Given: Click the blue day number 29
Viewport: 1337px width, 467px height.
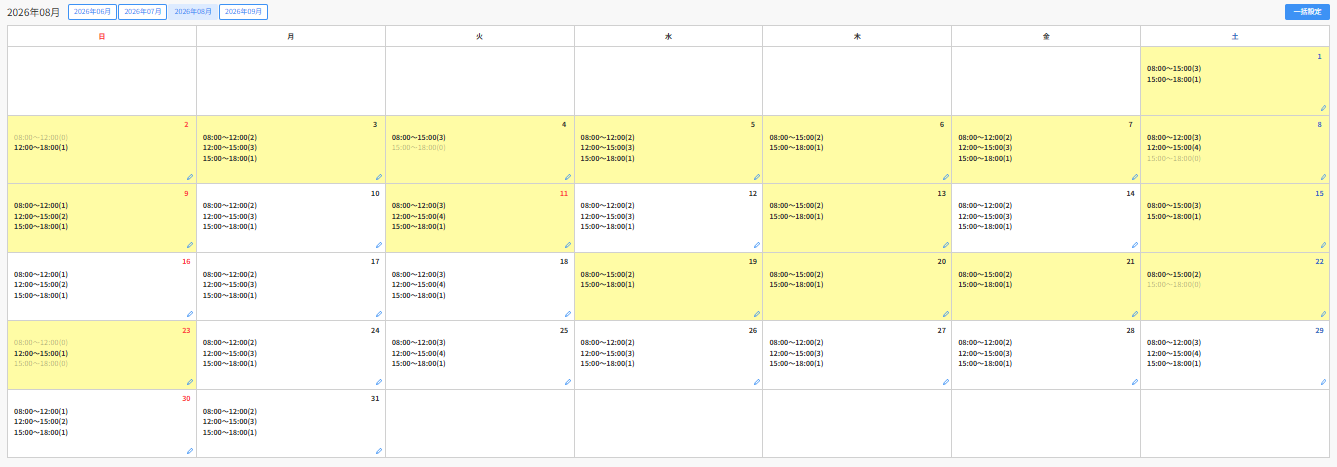Looking at the screenshot, I should [x=1319, y=331].
